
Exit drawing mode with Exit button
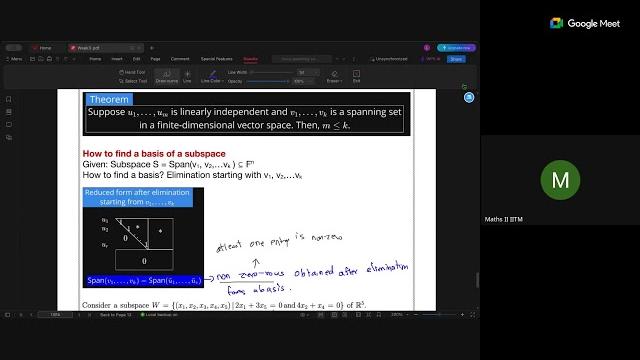click(x=356, y=76)
